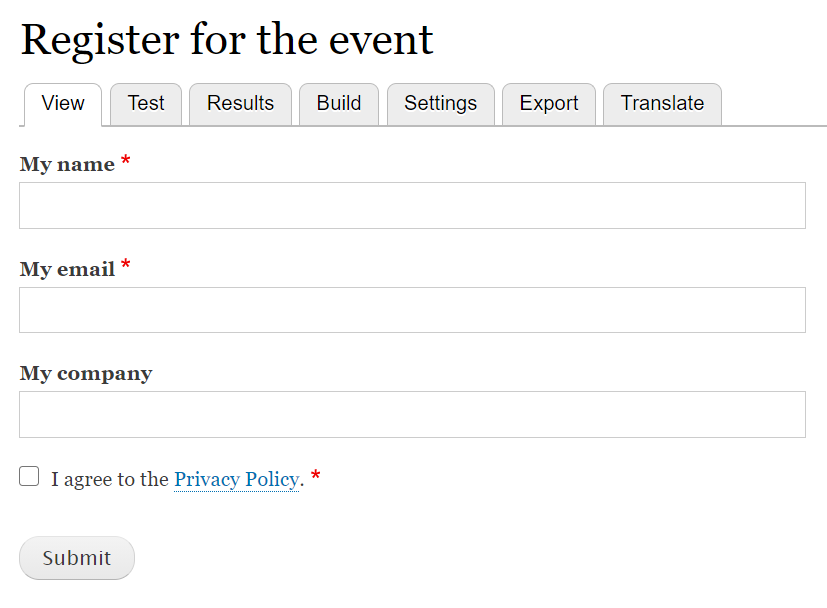
Task: Check the Privacy Policy agreement checkbox
Action: pos(29,476)
